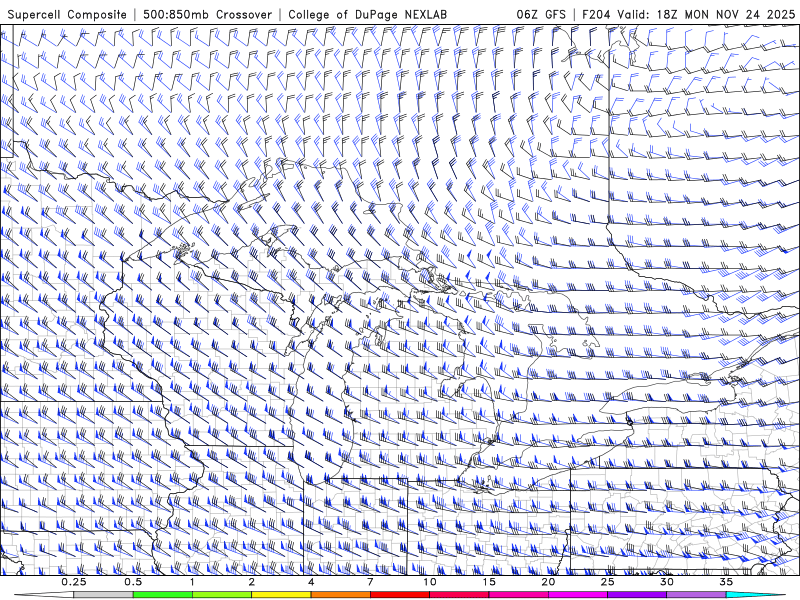This screenshot has width=800, height=600.
Task: Select the white arrow swatch below 0.25
Action: click(44, 595)
